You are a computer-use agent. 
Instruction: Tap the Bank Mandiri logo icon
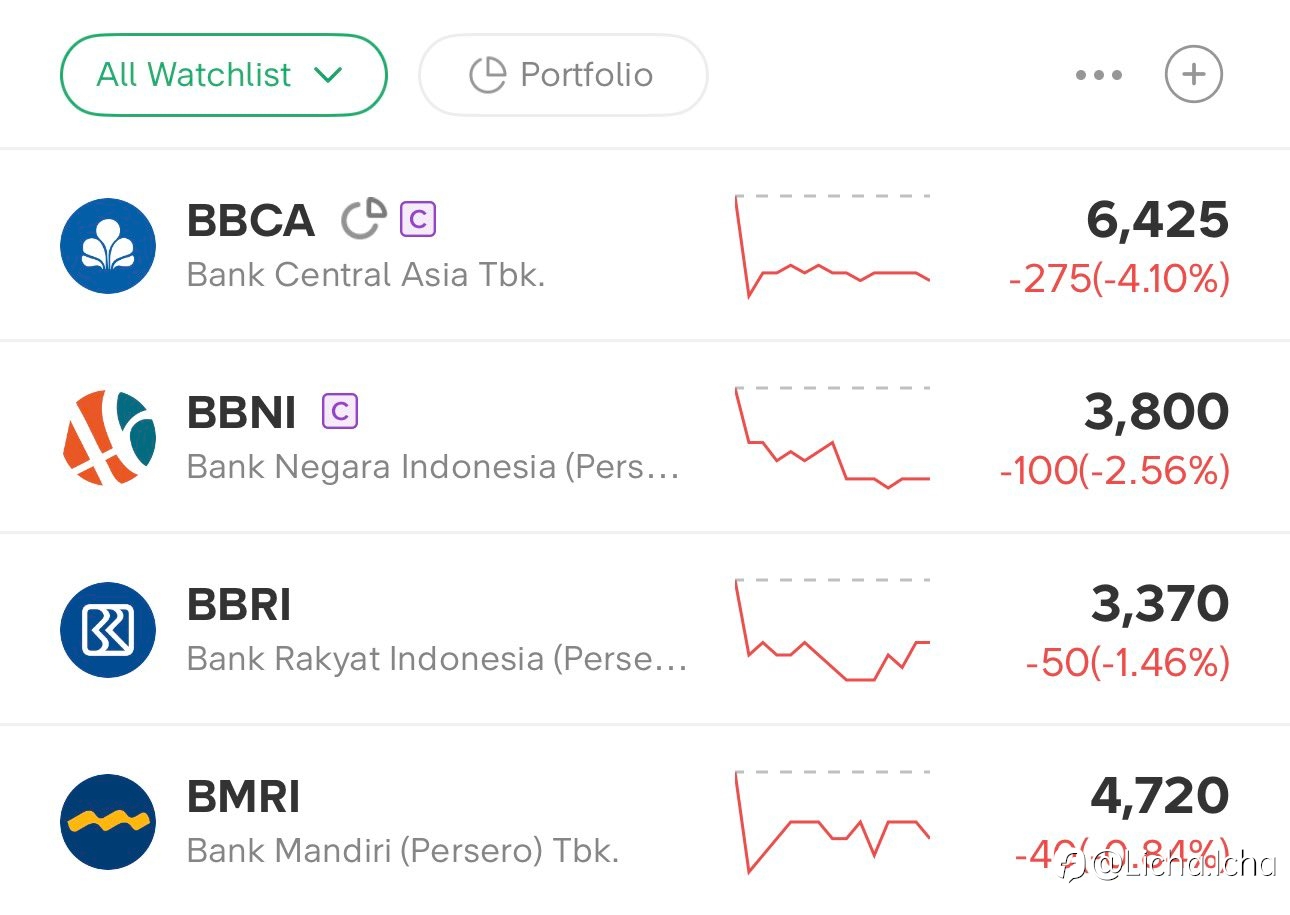(x=108, y=822)
